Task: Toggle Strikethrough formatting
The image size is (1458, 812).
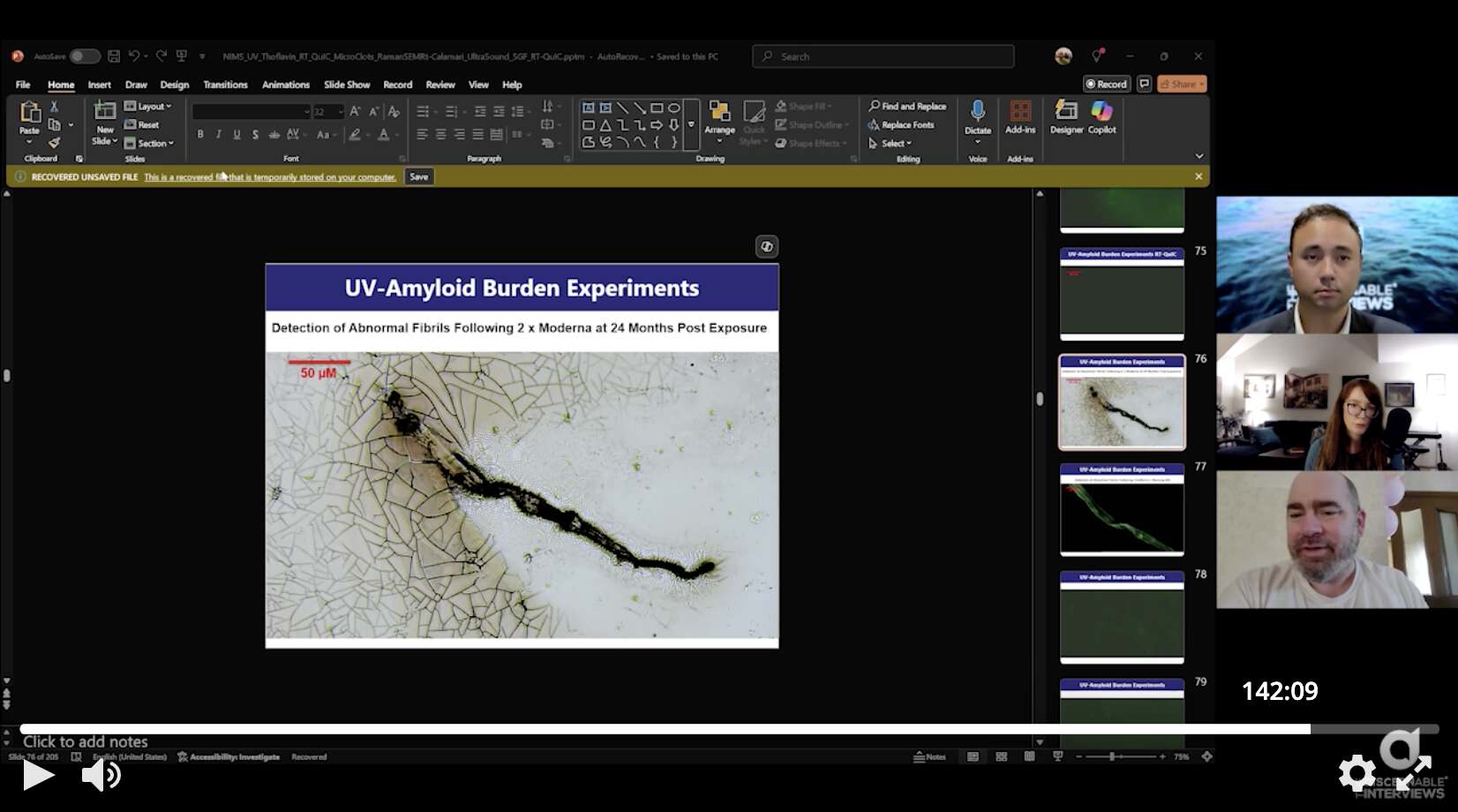Action: (x=274, y=134)
